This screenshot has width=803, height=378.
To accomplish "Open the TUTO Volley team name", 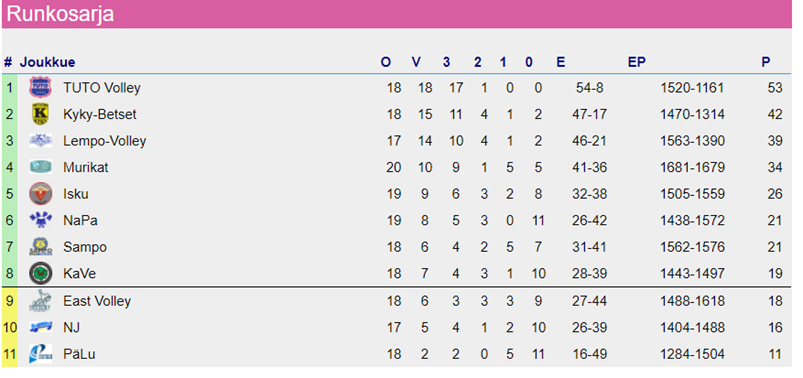I will pyautogui.click(x=102, y=88).
